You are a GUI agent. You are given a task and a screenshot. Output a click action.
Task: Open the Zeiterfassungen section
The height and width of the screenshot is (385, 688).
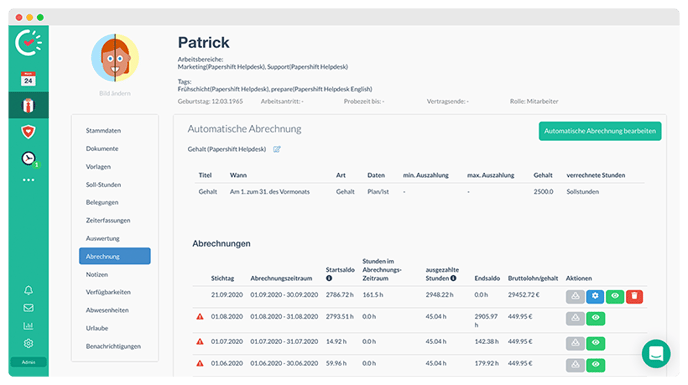(x=108, y=220)
